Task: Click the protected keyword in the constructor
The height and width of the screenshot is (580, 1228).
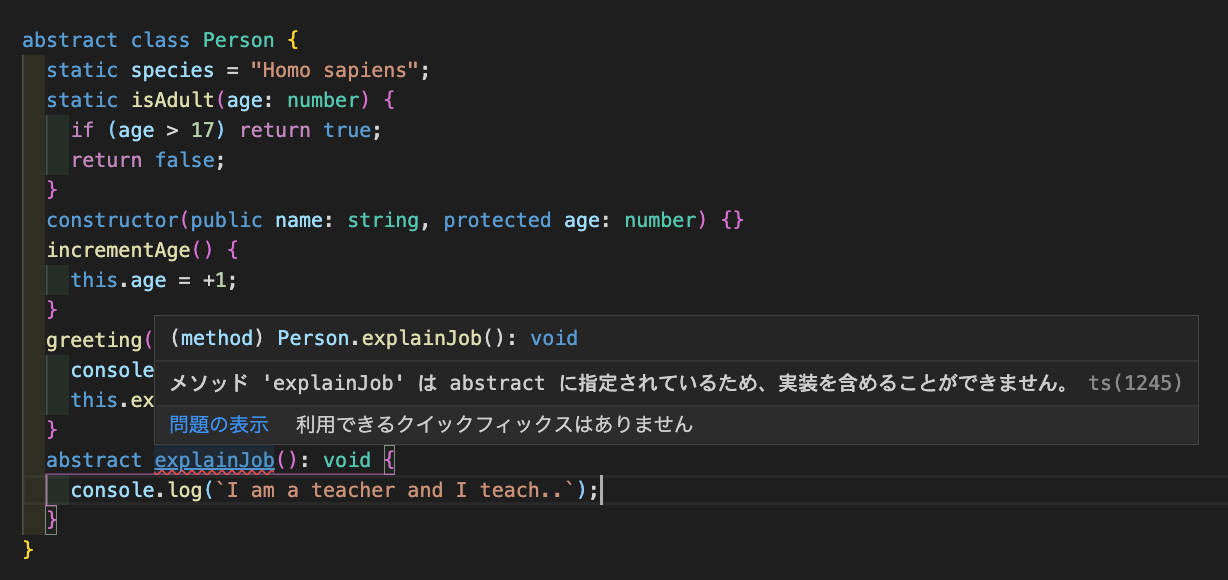Action: coord(497,220)
